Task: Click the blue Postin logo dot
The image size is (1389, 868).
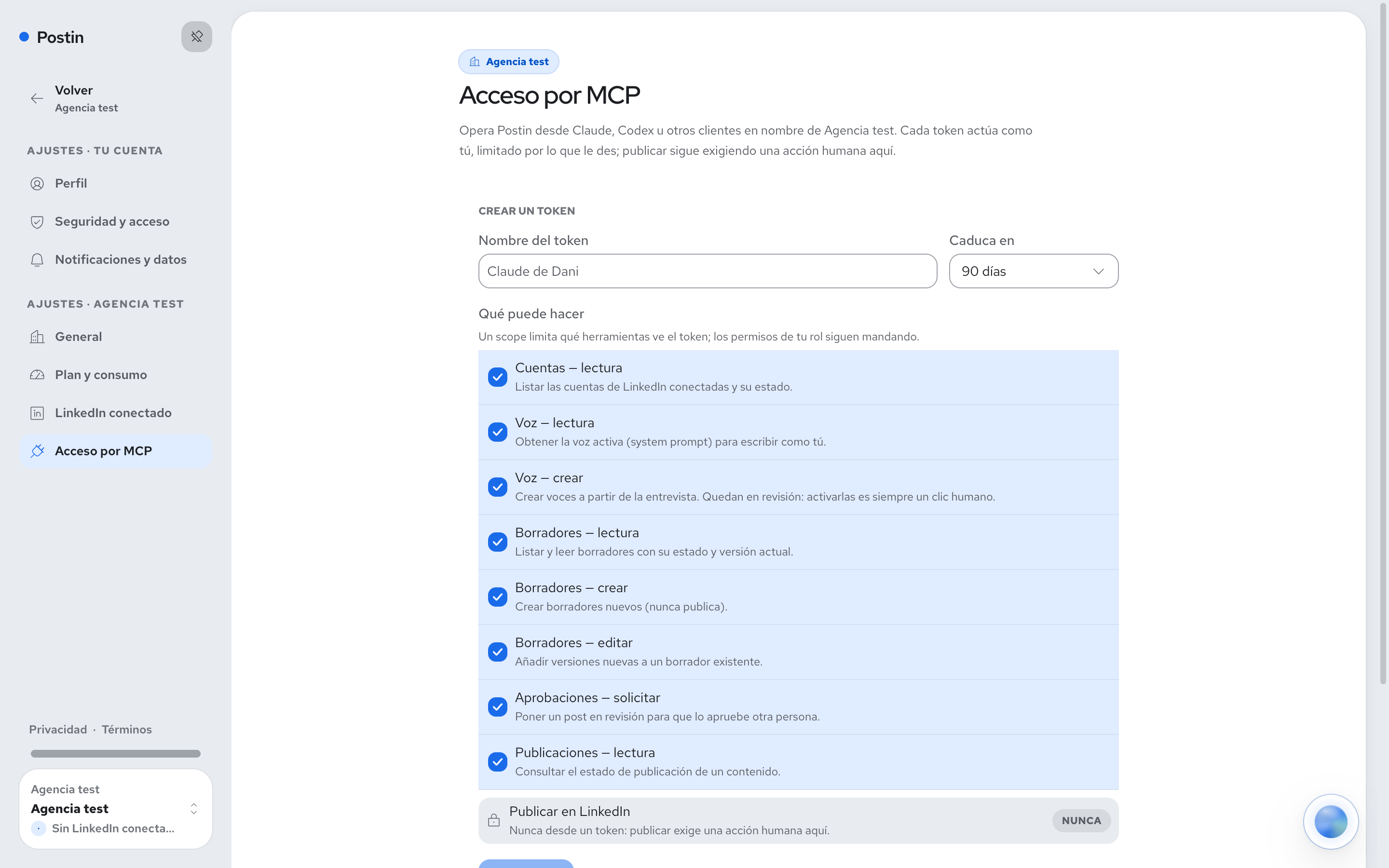Action: point(24,37)
